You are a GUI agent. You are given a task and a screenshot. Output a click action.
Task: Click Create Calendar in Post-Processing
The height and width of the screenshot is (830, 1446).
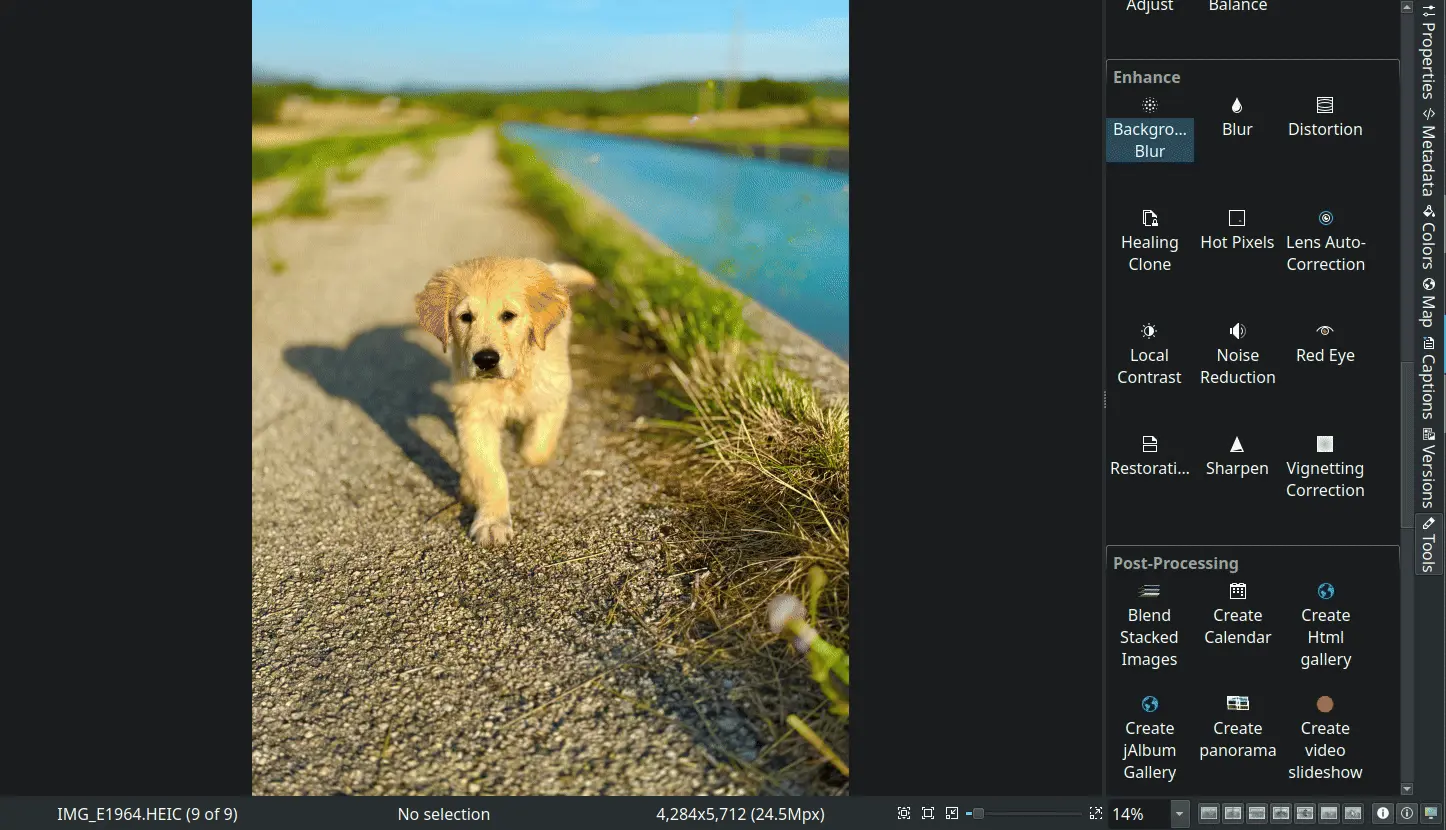(1237, 615)
